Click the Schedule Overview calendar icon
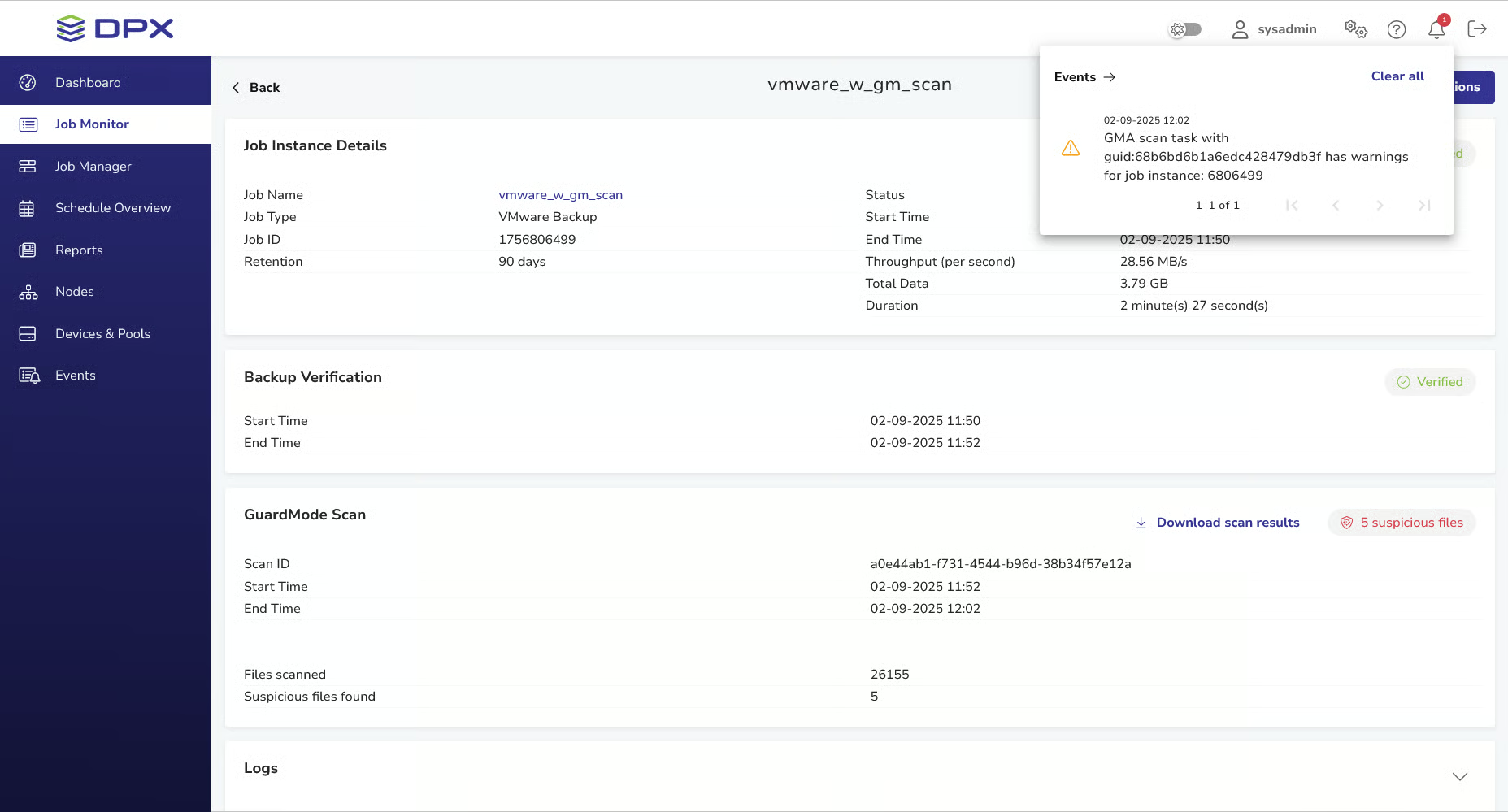 [x=28, y=208]
